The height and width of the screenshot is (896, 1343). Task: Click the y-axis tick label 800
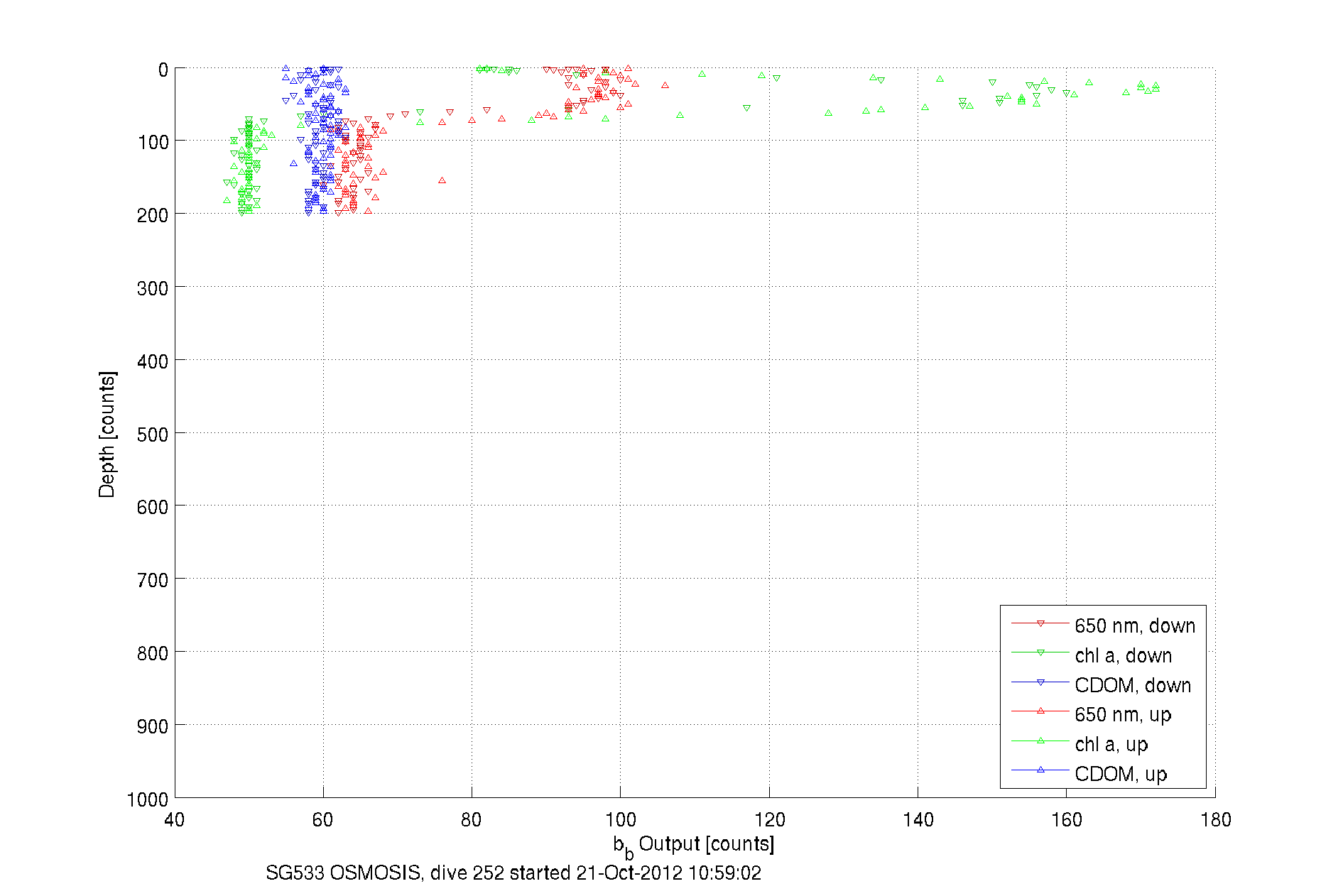pyautogui.click(x=153, y=653)
